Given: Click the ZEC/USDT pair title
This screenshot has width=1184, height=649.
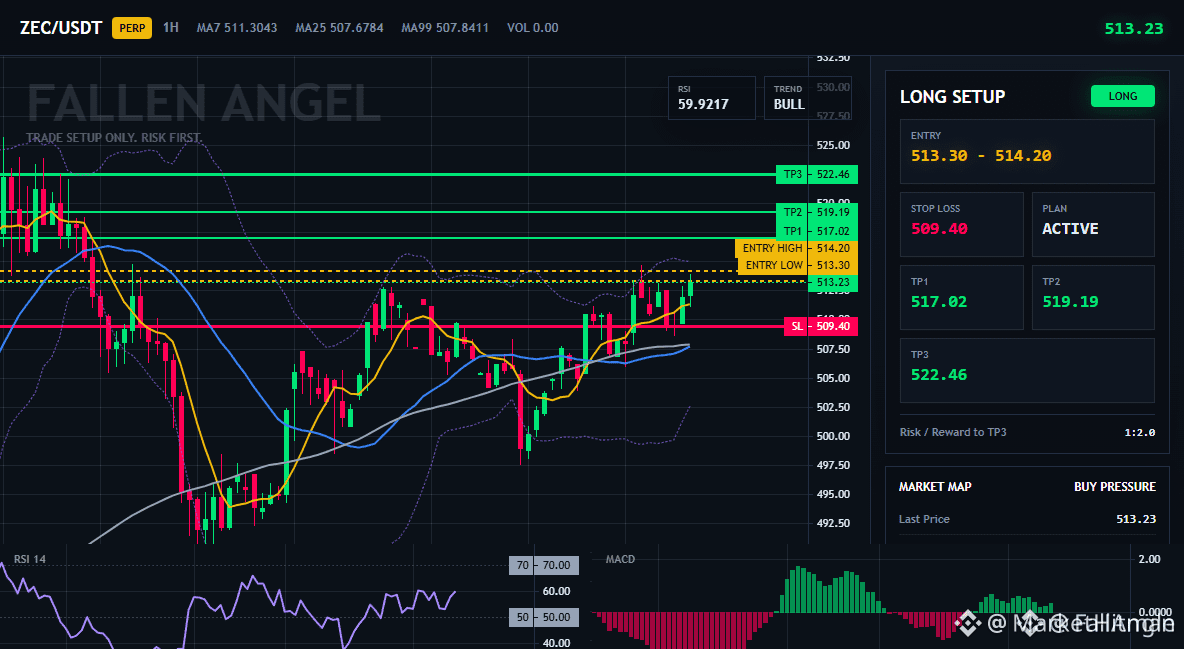Looking at the screenshot, I should pyautogui.click(x=60, y=28).
